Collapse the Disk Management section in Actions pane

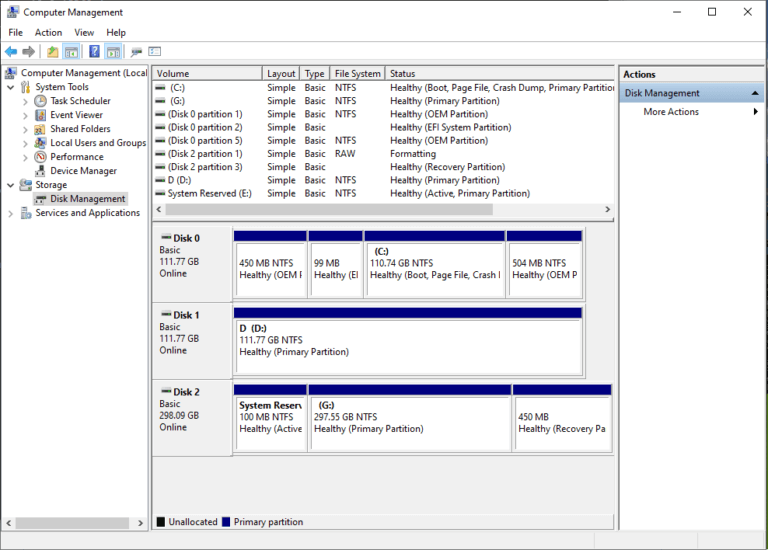click(x=755, y=93)
